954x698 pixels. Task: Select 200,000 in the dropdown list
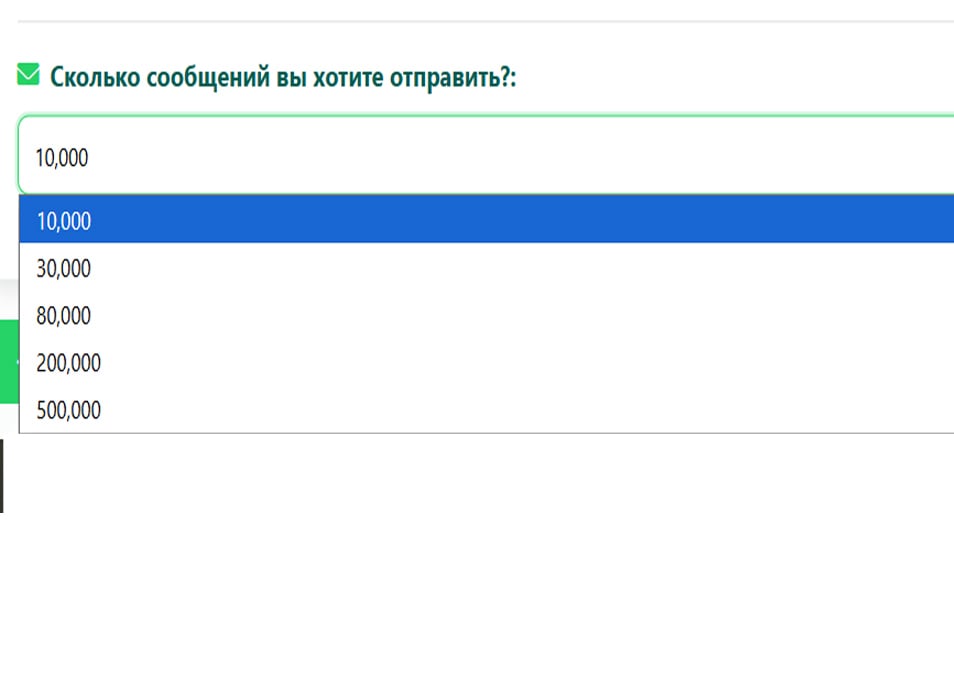pos(487,362)
